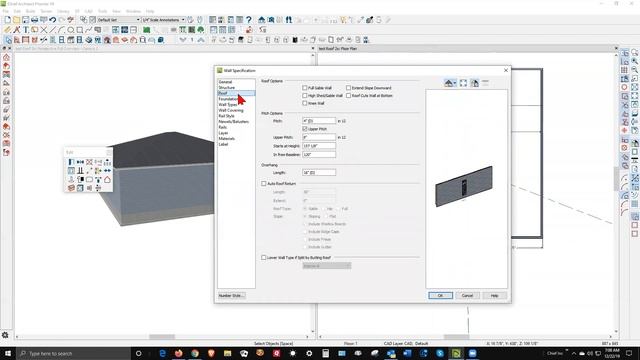Click the green tree Terrain tool icon

[x=200, y=30]
